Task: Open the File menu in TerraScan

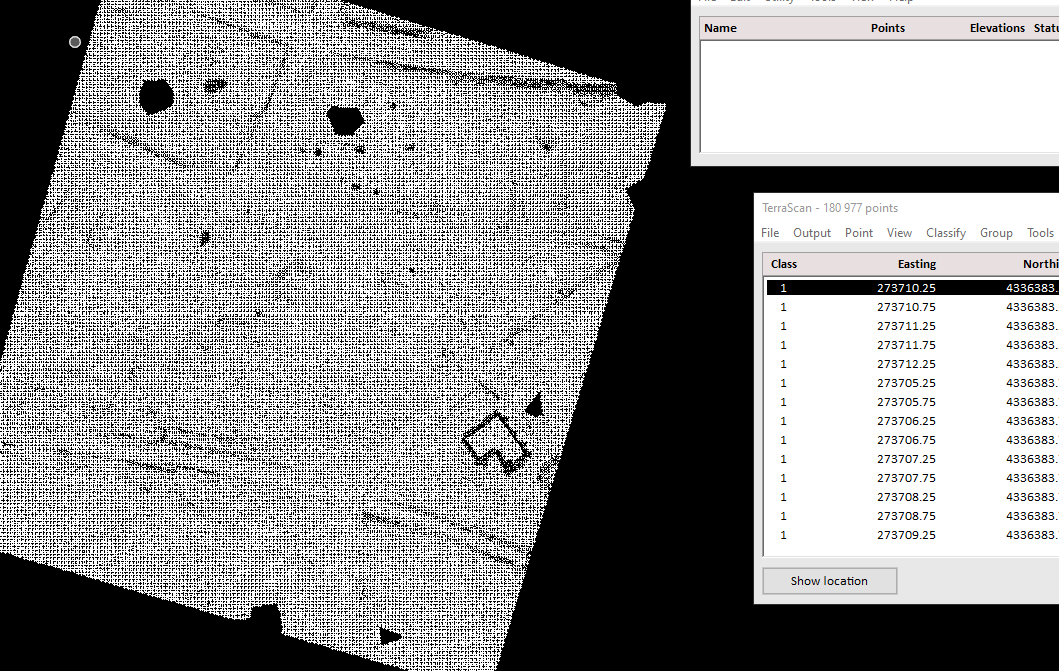Action: tap(770, 232)
